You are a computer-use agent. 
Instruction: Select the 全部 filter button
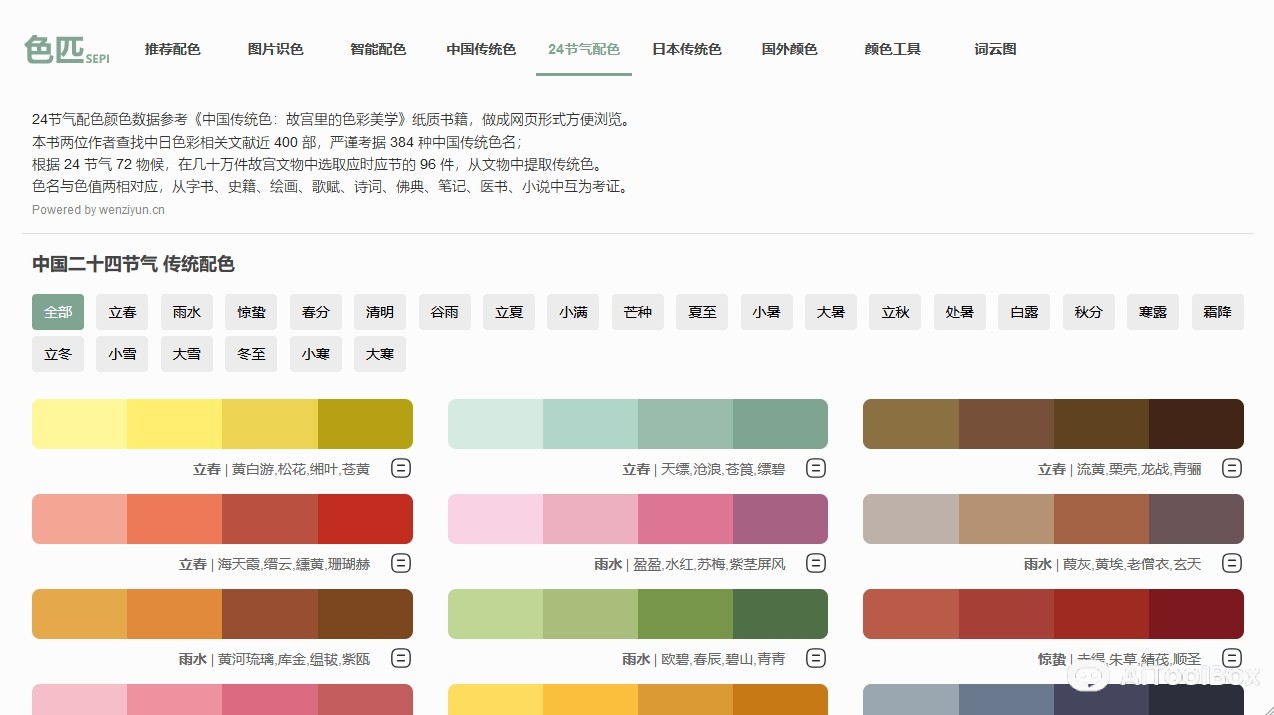pyautogui.click(x=57, y=311)
